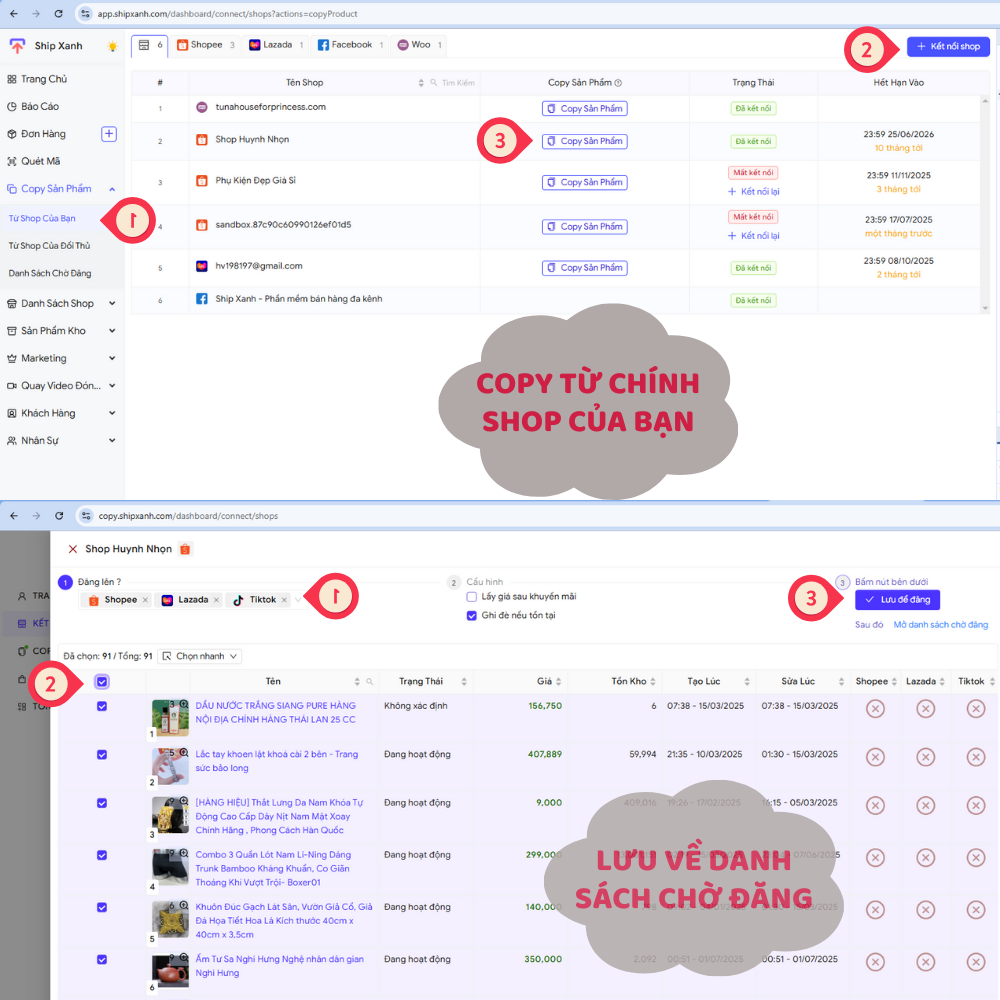Click the Tìm Kiếm search in header
This screenshot has height=1000, width=1000.
point(452,83)
